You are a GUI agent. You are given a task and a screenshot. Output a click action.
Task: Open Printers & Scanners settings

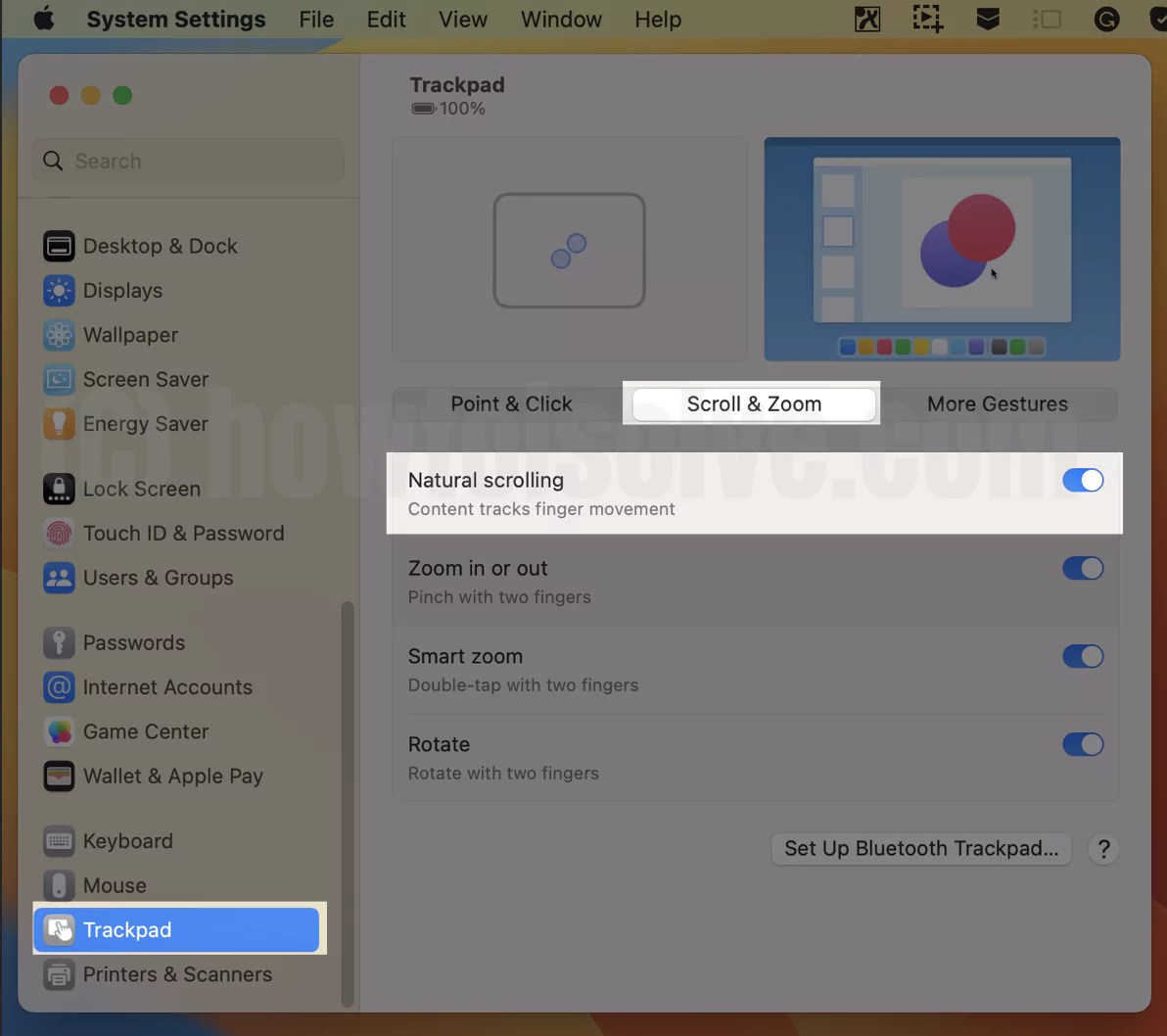point(177,974)
